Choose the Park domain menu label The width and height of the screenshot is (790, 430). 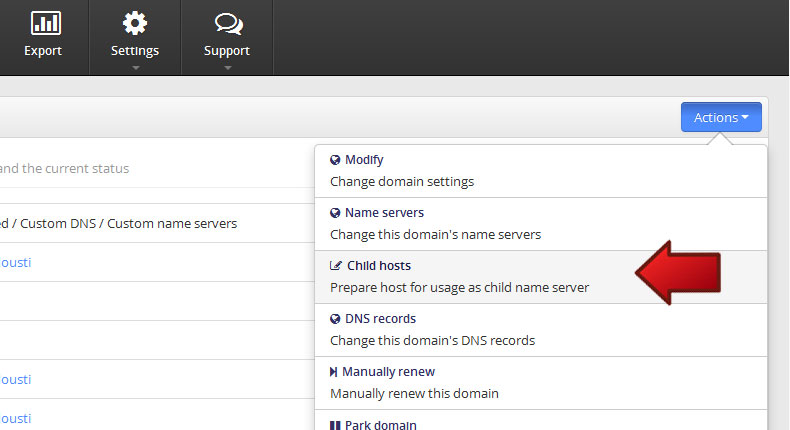point(380,425)
